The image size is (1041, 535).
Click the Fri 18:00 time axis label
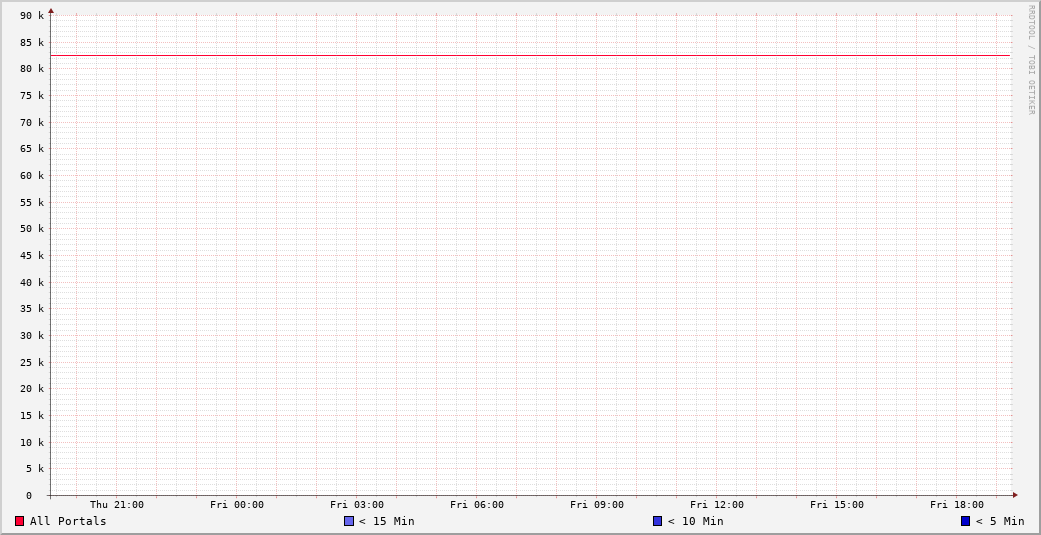point(957,505)
